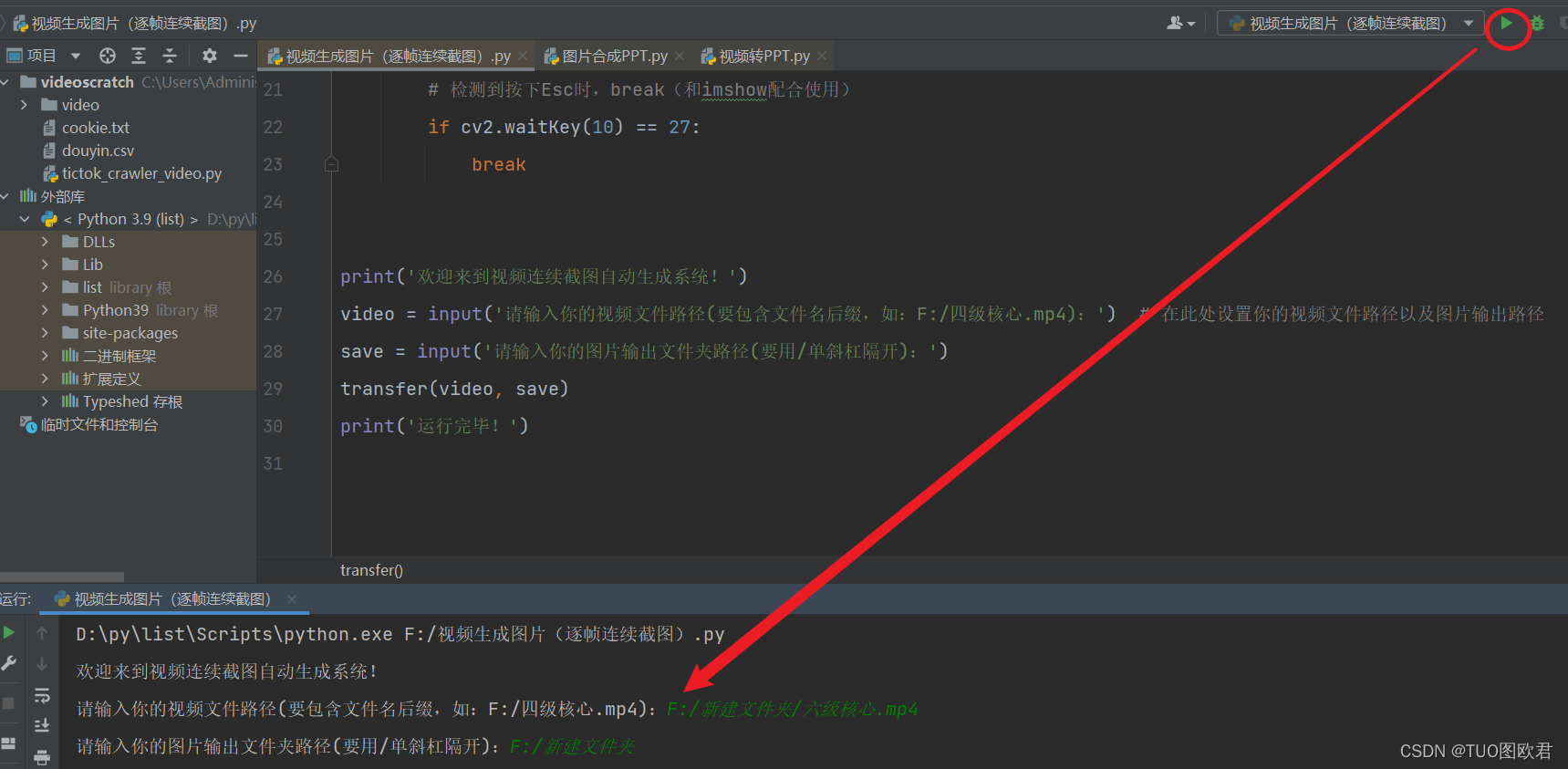Click the down-the-stack-trace arrow
This screenshot has height=769, width=1568.
pos(42,664)
